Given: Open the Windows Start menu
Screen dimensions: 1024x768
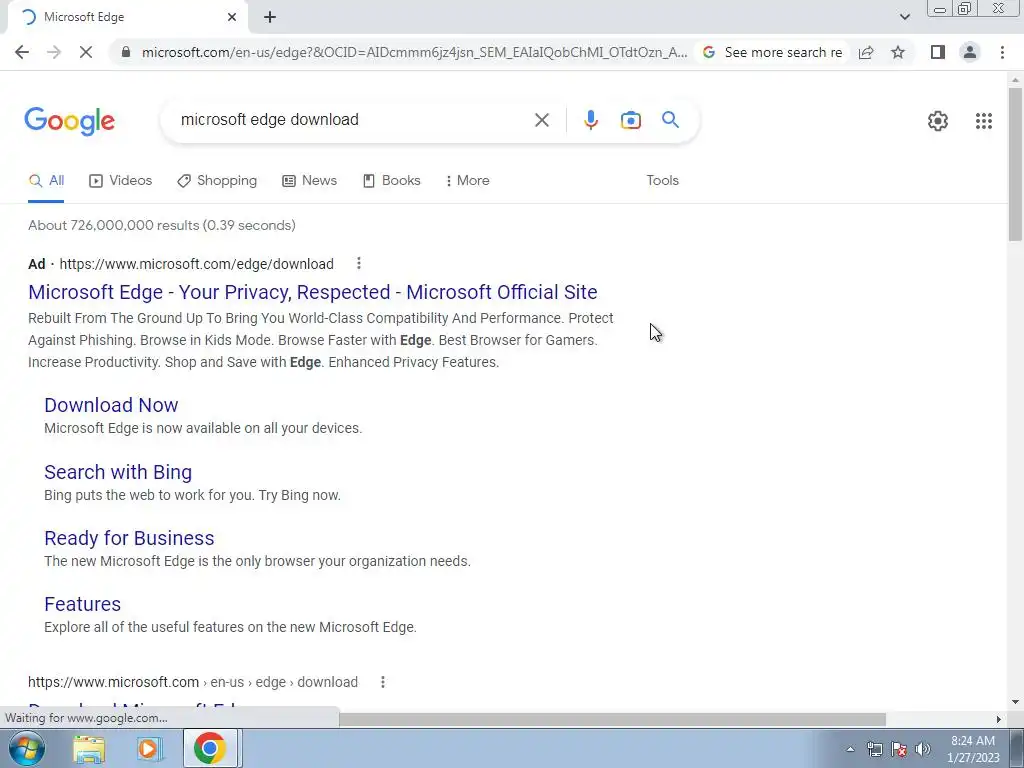Looking at the screenshot, I should pyautogui.click(x=26, y=748).
